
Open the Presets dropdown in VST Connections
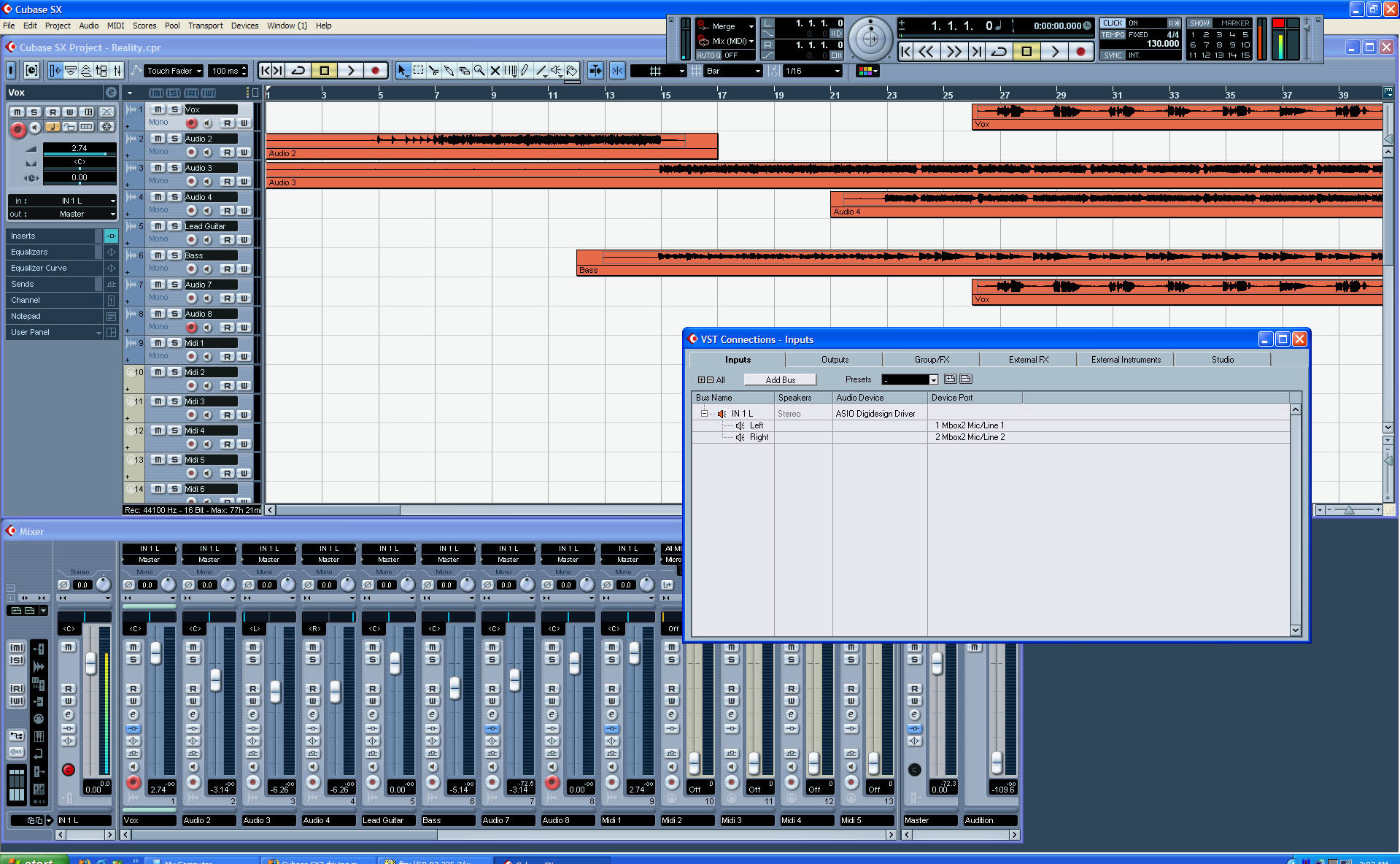click(x=910, y=379)
